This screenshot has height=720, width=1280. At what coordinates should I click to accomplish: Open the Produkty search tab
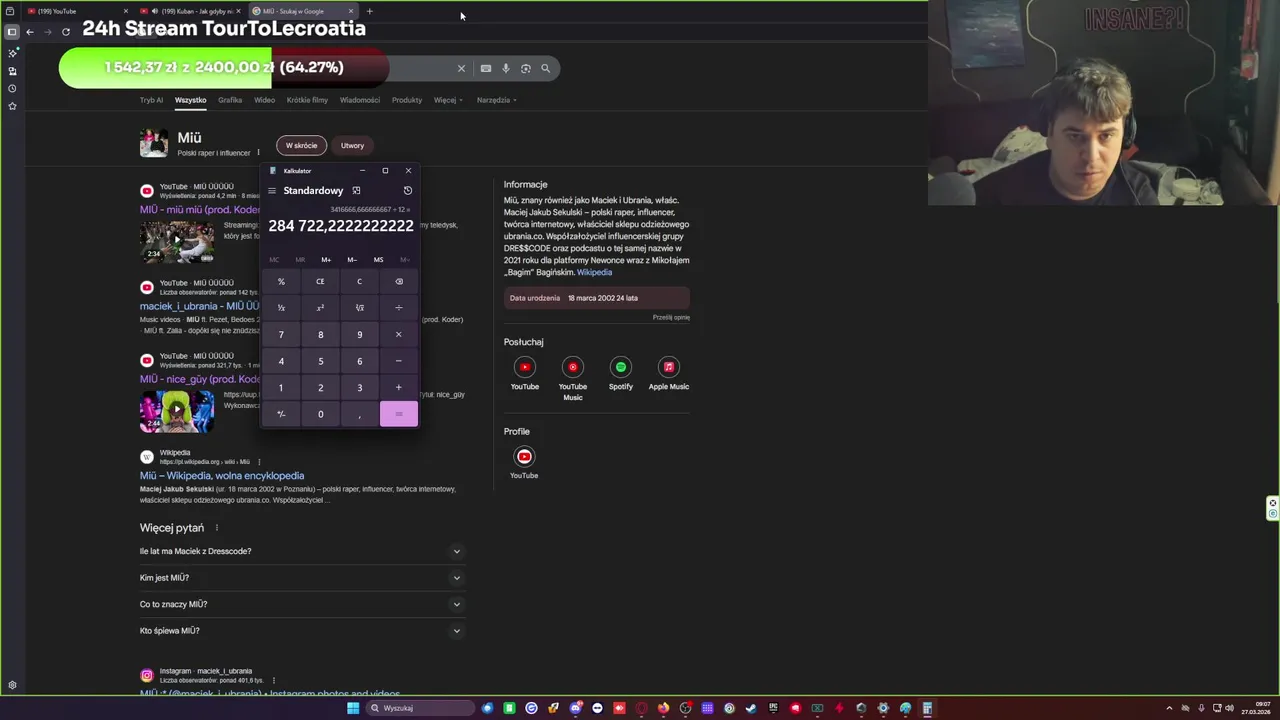[407, 100]
